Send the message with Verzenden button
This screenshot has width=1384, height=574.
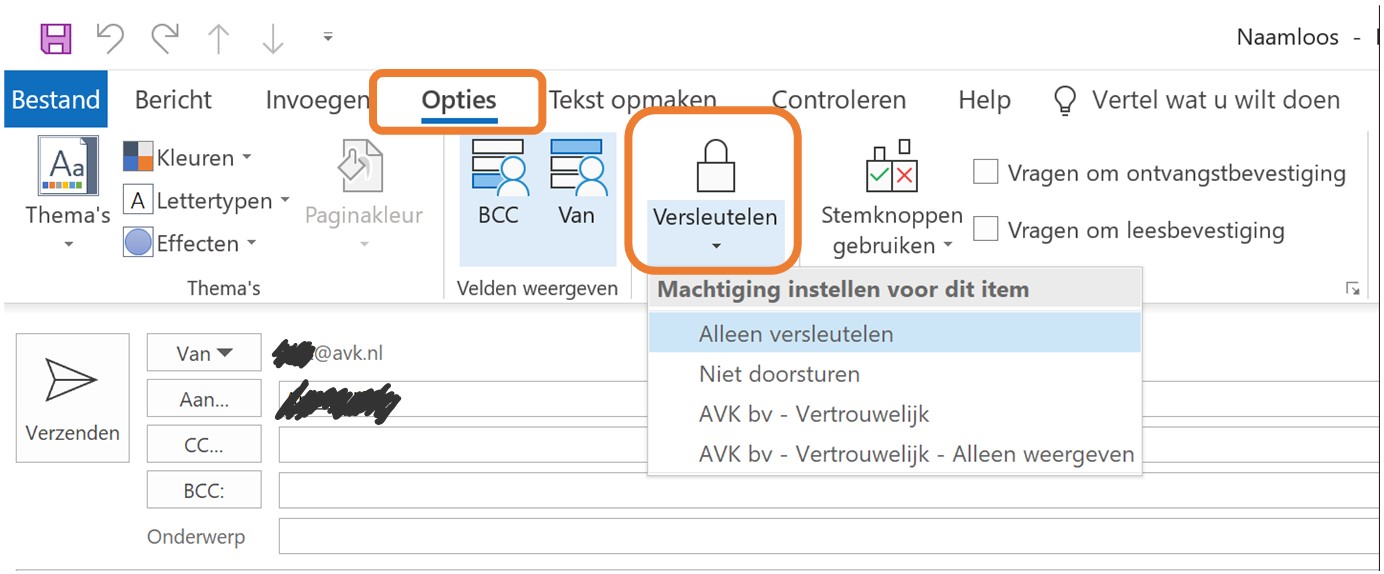tap(73, 397)
